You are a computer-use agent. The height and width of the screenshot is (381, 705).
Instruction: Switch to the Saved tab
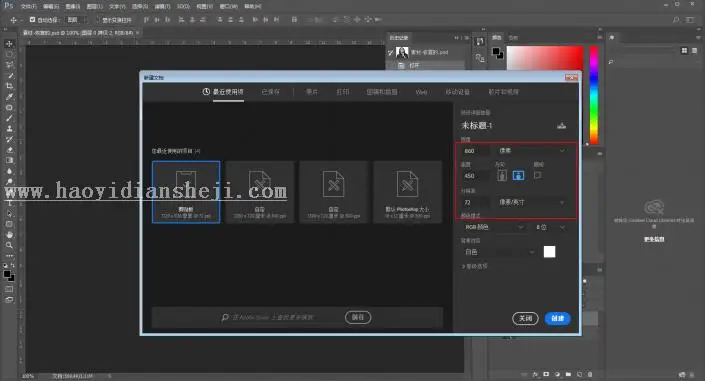(x=271, y=92)
